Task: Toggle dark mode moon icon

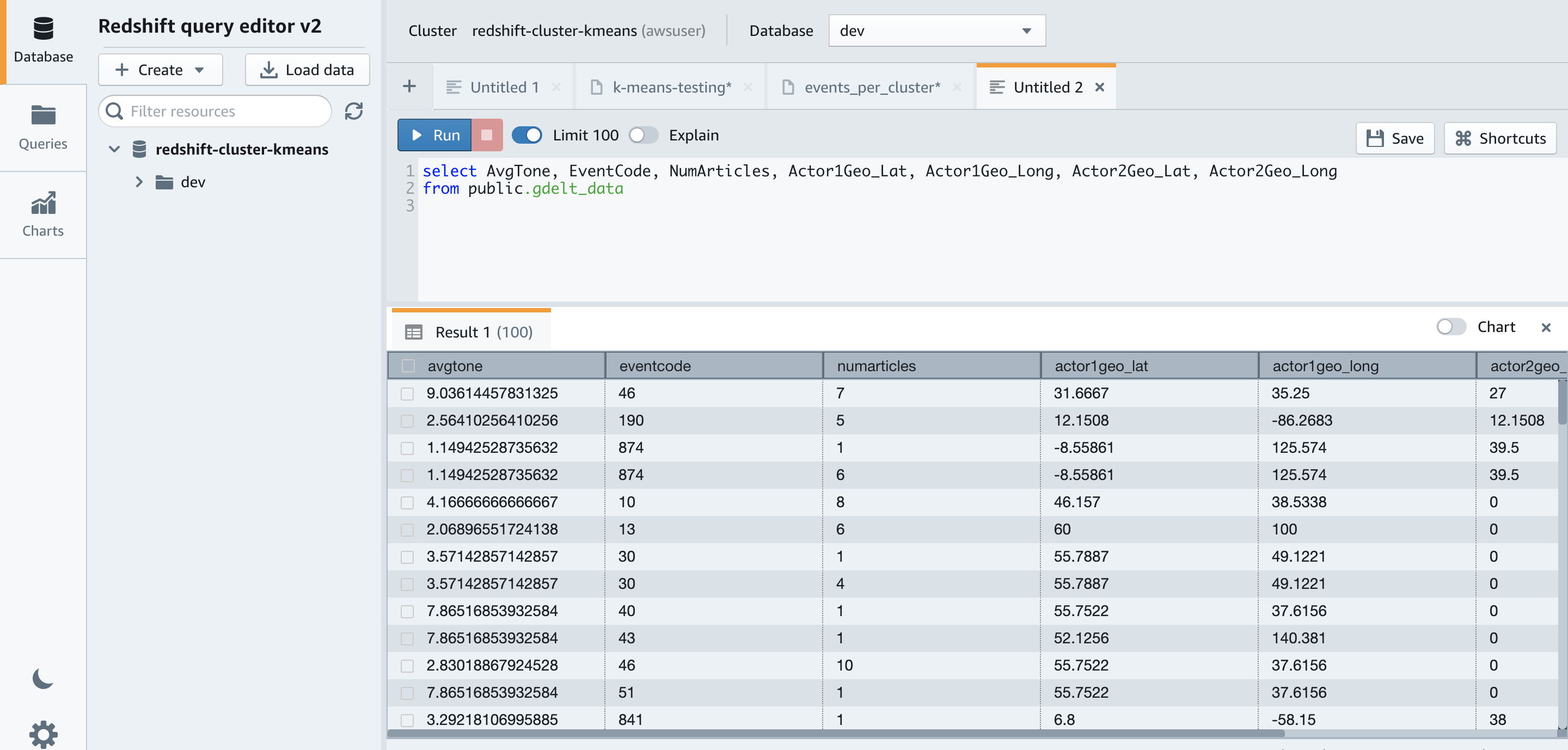Action: click(x=42, y=678)
